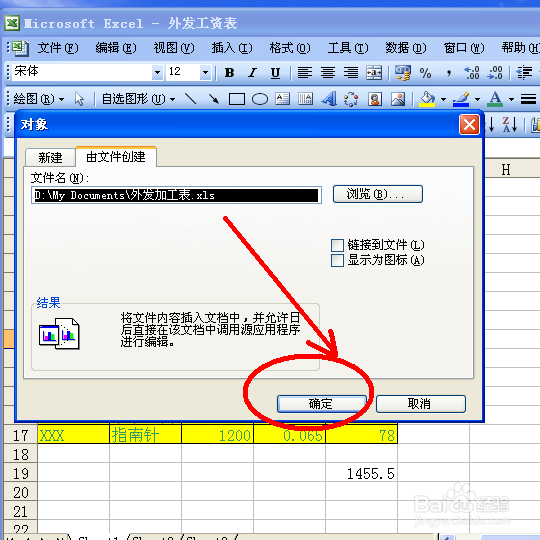This screenshot has height=540, width=540.
Task: Open the 窗口 menu
Action: (x=464, y=48)
